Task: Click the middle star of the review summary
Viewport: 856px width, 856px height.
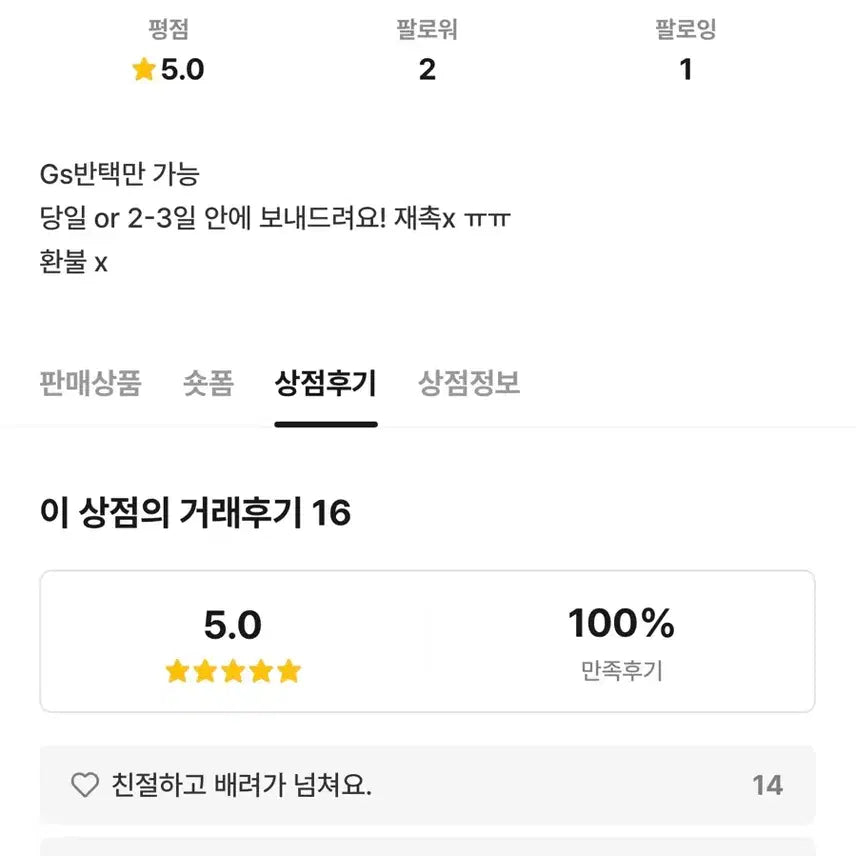Action: pyautogui.click(x=233, y=672)
